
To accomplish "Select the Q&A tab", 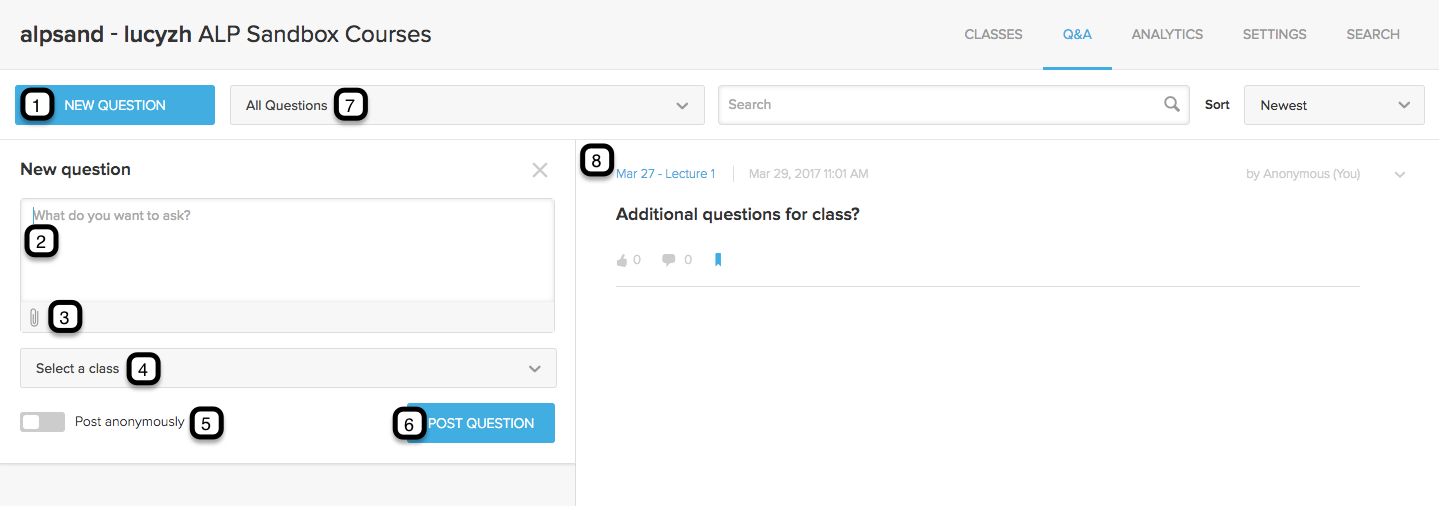I will 1077,34.
